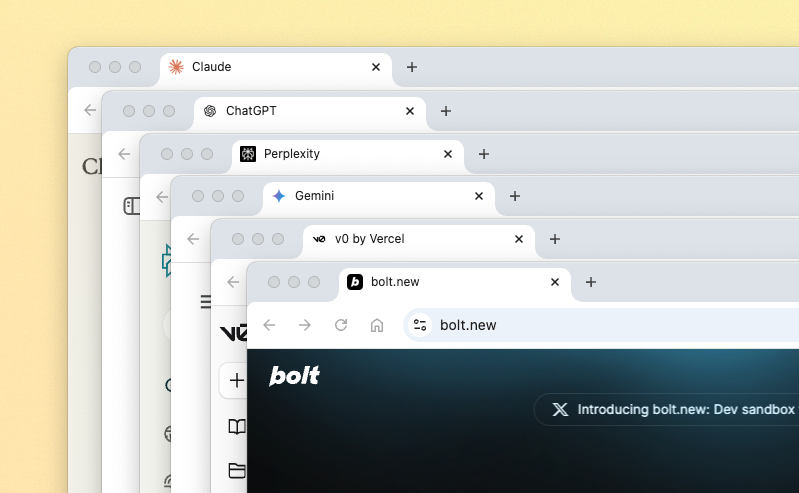This screenshot has height=493, width=799.
Task: Open a new tab in the Gemini window
Action: coord(515,196)
